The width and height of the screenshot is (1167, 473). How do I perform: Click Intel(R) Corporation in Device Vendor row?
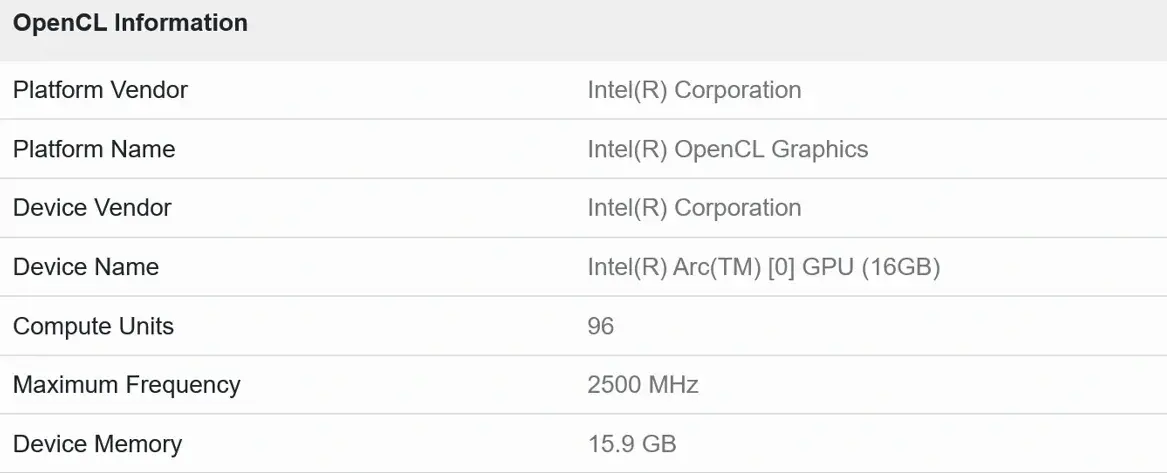pyautogui.click(x=694, y=208)
